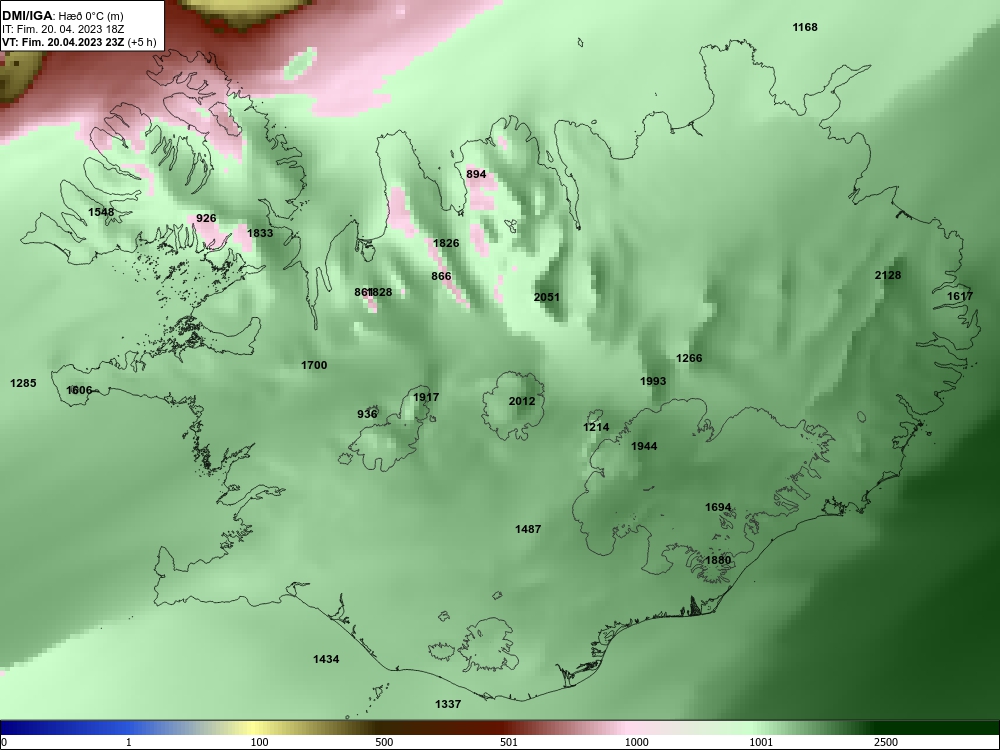This screenshot has height=750, width=1000.
Task: Click the map value 1168
Action: (x=805, y=27)
